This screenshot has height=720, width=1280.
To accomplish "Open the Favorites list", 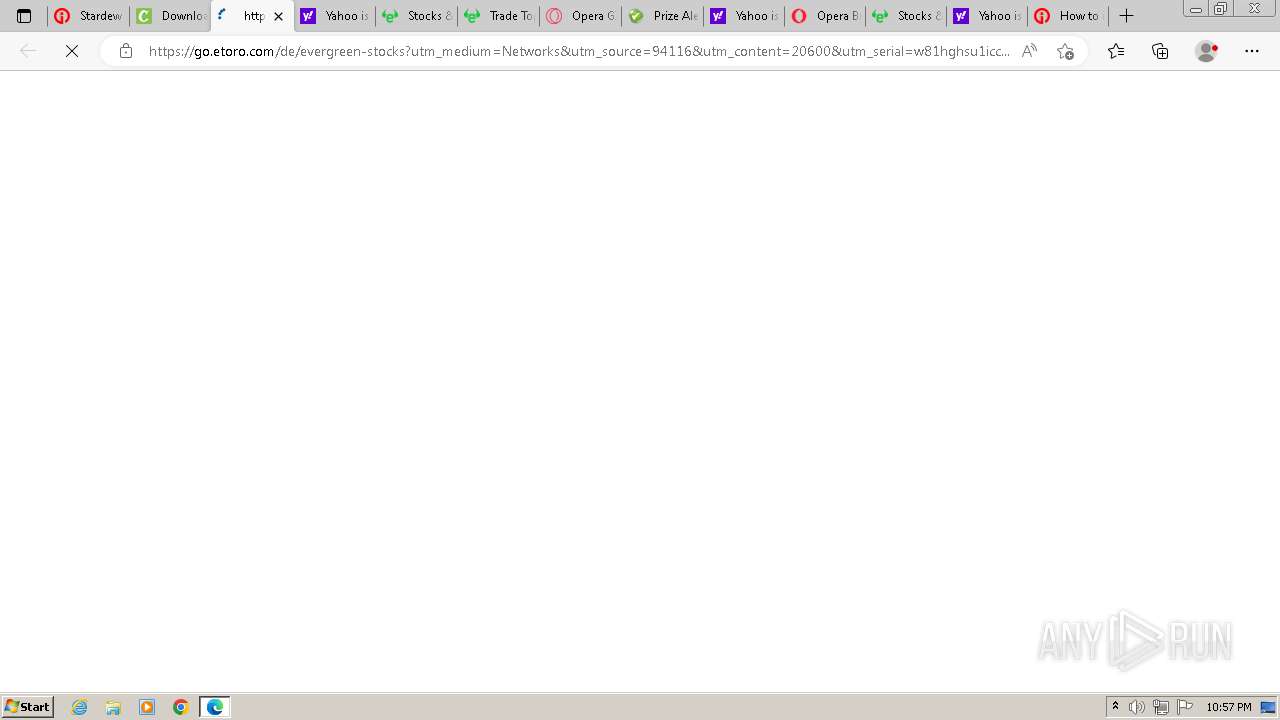I will 1116,51.
